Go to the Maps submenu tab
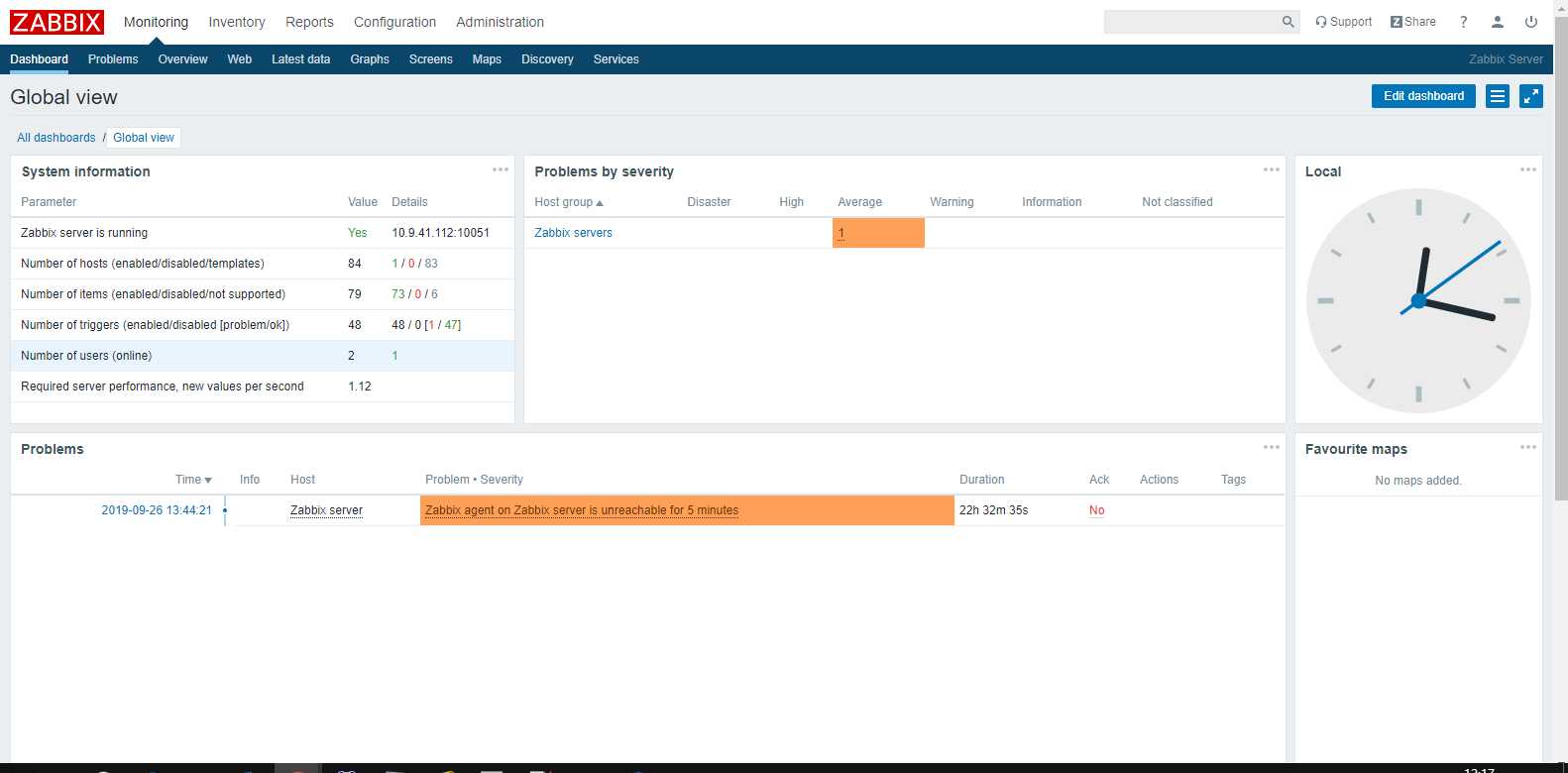Screen dimensions: 1568x773 tap(487, 59)
